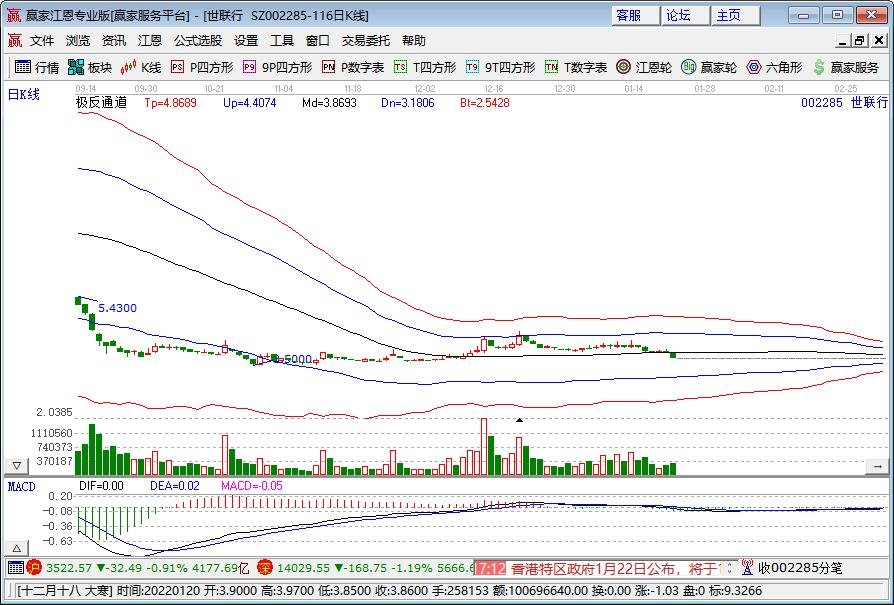Click the 12-16 date on time axis
This screenshot has height=605, width=894.
494,89
